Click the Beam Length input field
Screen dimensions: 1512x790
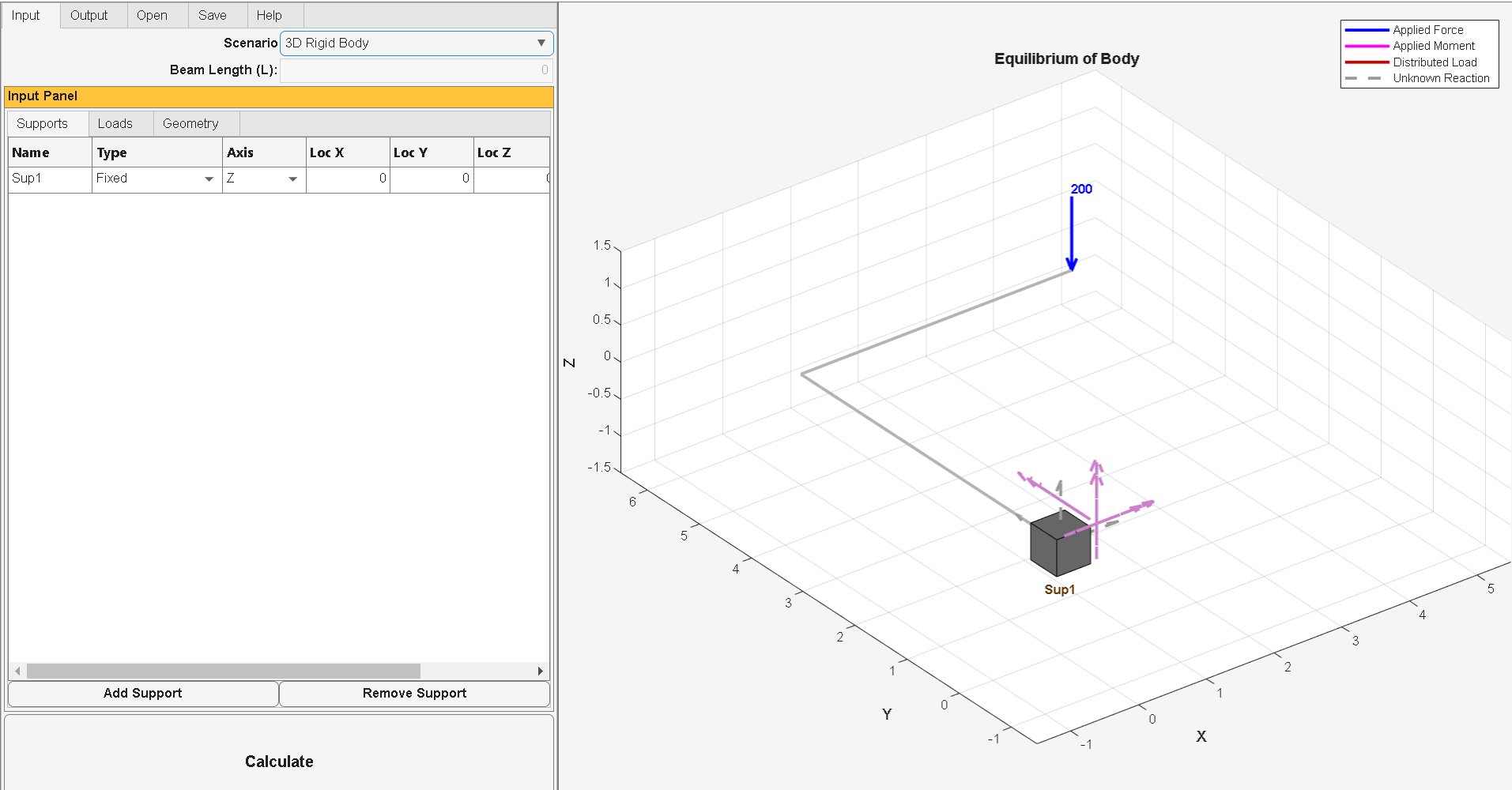(x=417, y=70)
